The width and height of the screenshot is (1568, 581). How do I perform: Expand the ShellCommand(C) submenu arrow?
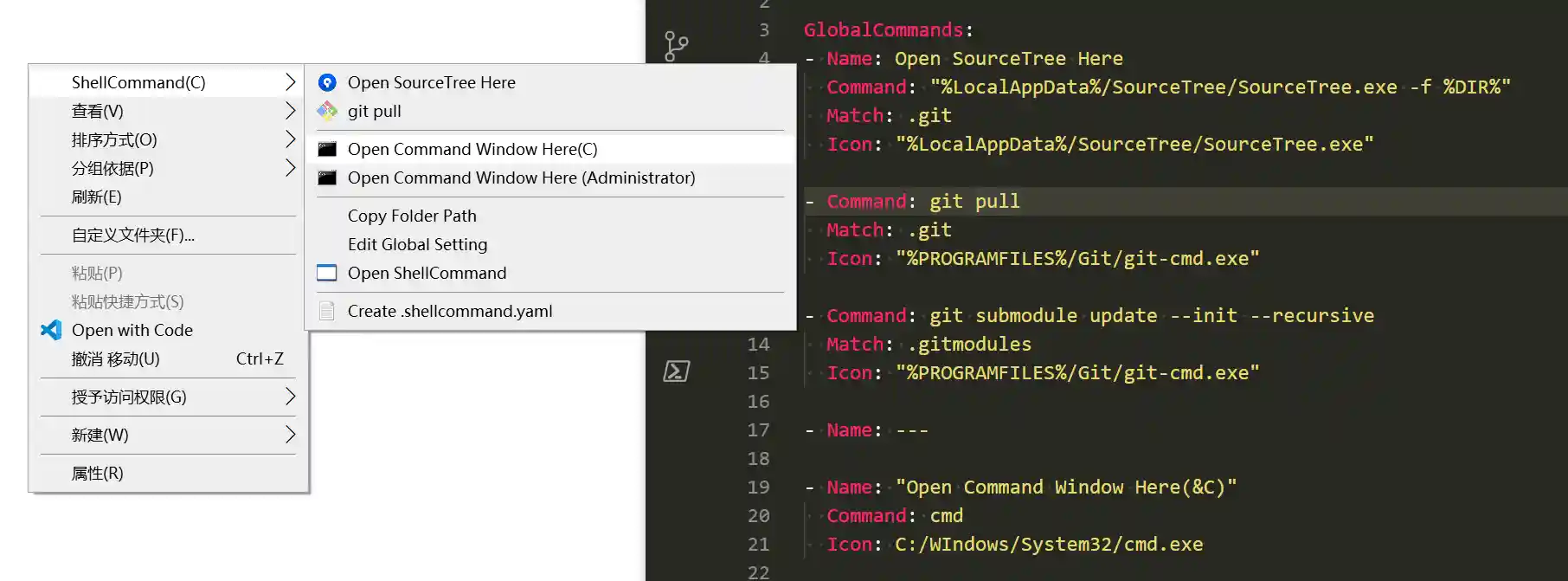click(x=291, y=82)
